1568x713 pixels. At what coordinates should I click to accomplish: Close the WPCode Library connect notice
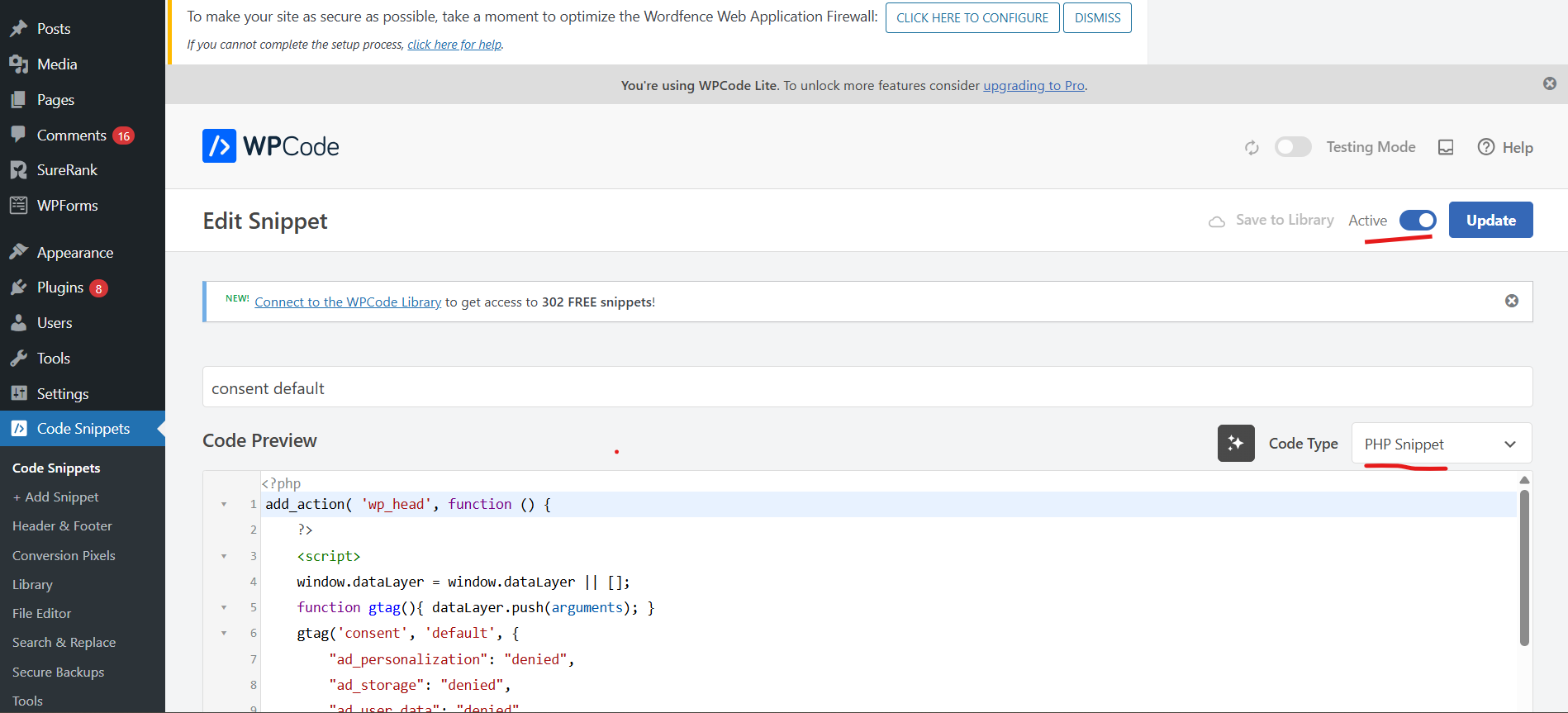[1512, 301]
